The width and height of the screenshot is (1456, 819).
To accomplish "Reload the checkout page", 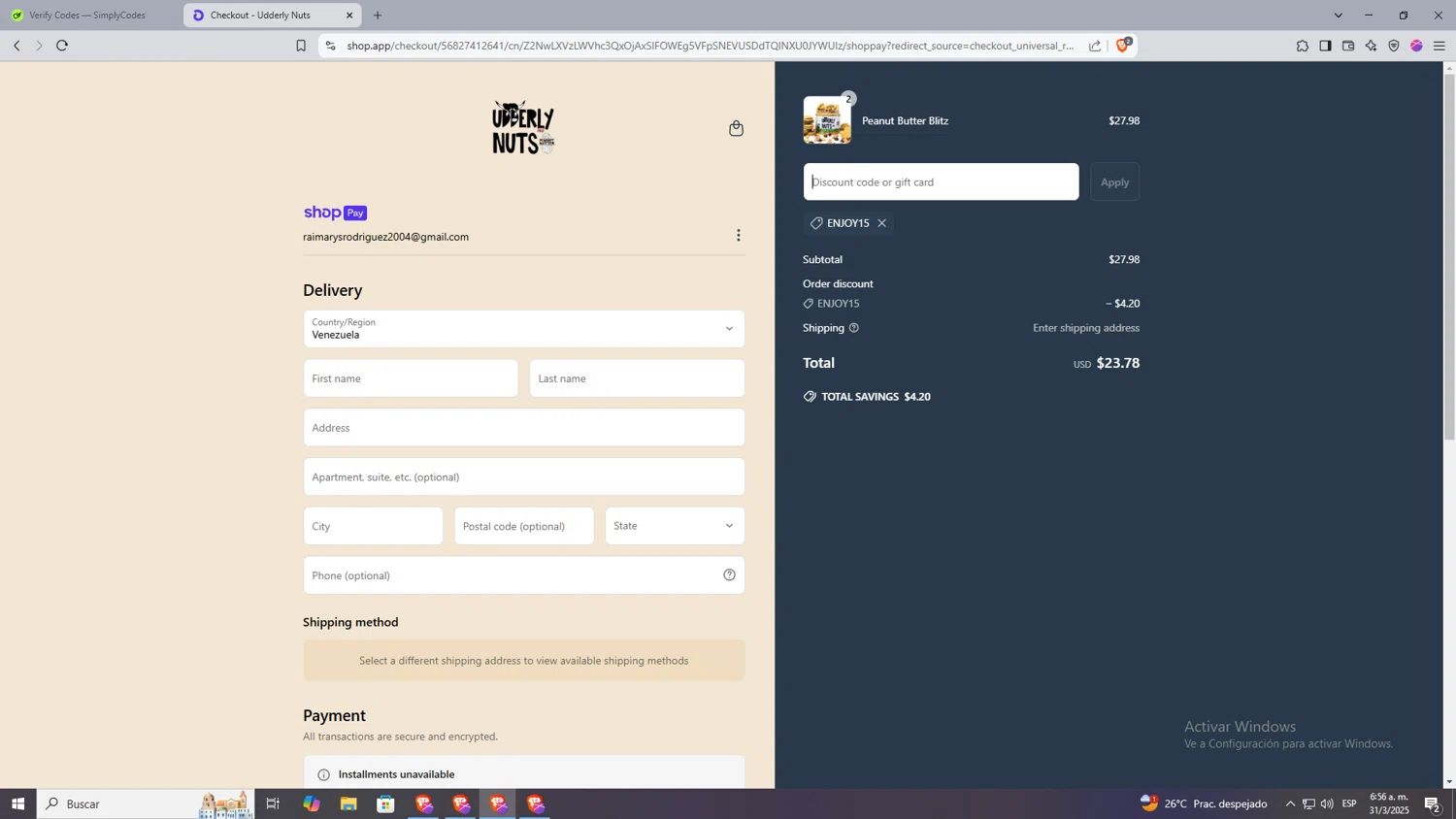I will click(x=62, y=46).
